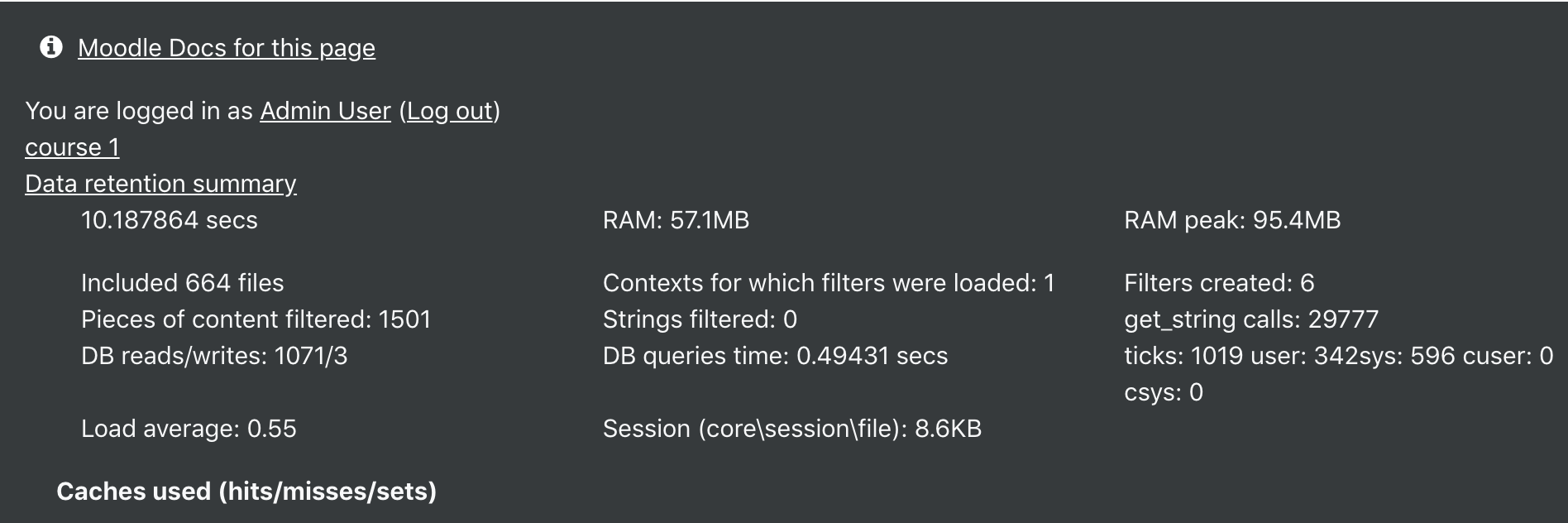The image size is (1568, 523).
Task: Open Moodle Docs for this page link
Action: 227,48
